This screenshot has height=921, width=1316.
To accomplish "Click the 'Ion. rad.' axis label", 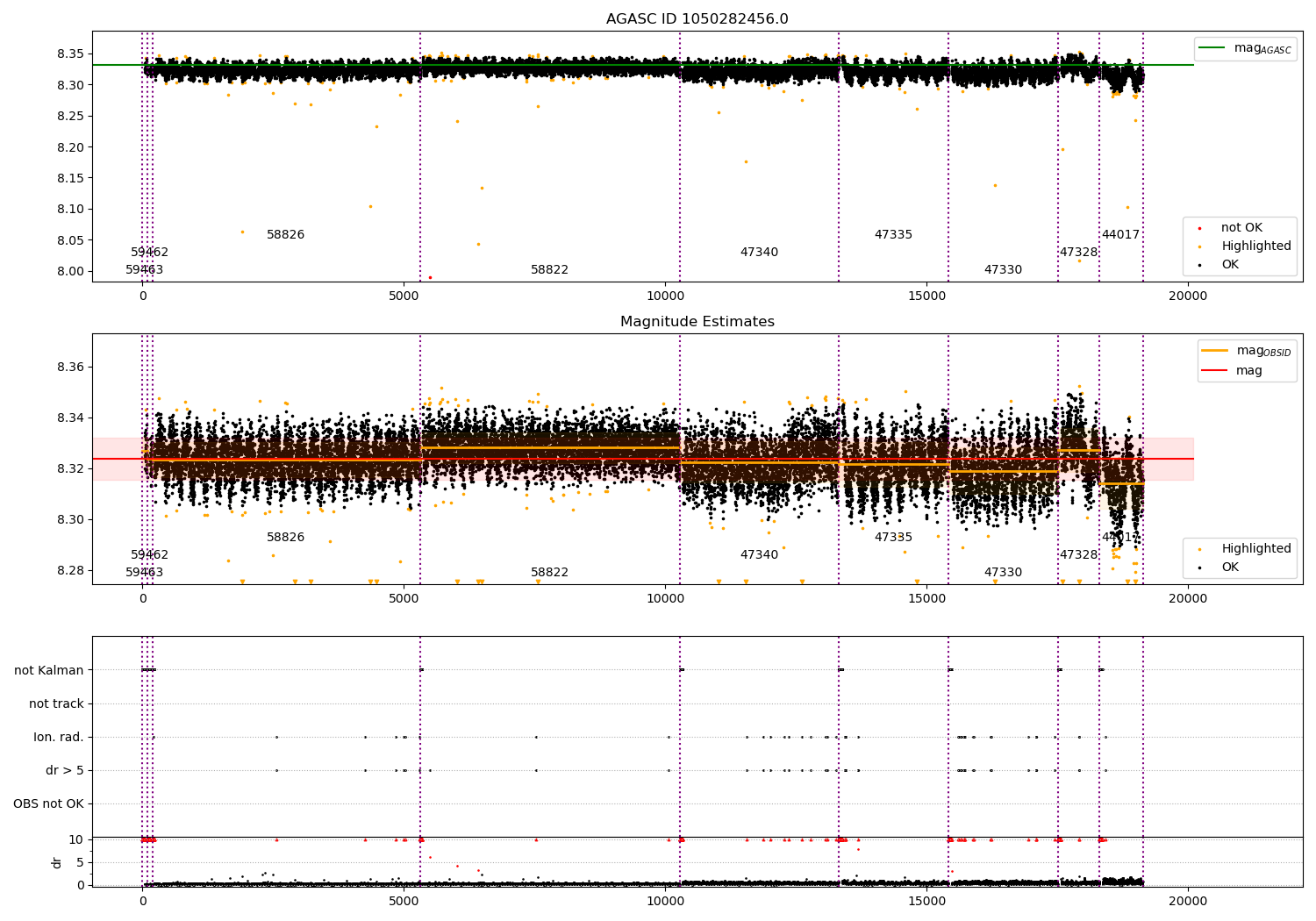I will point(59,737).
